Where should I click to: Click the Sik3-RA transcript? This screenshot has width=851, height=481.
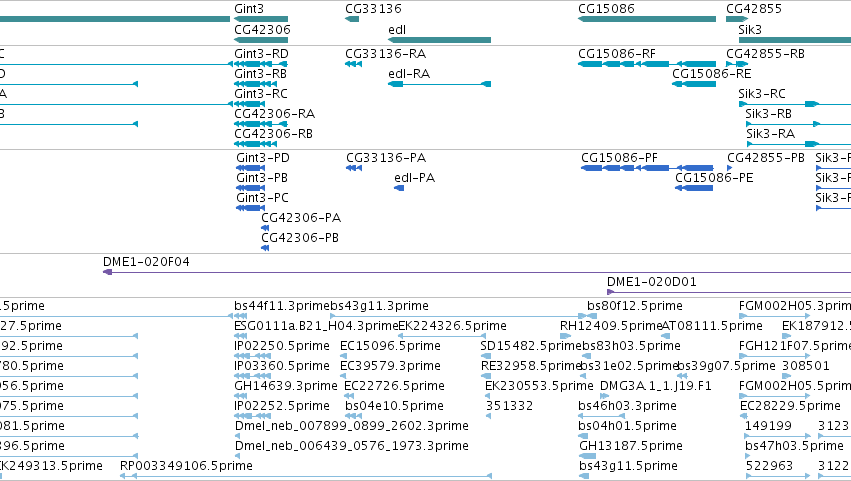799,144
